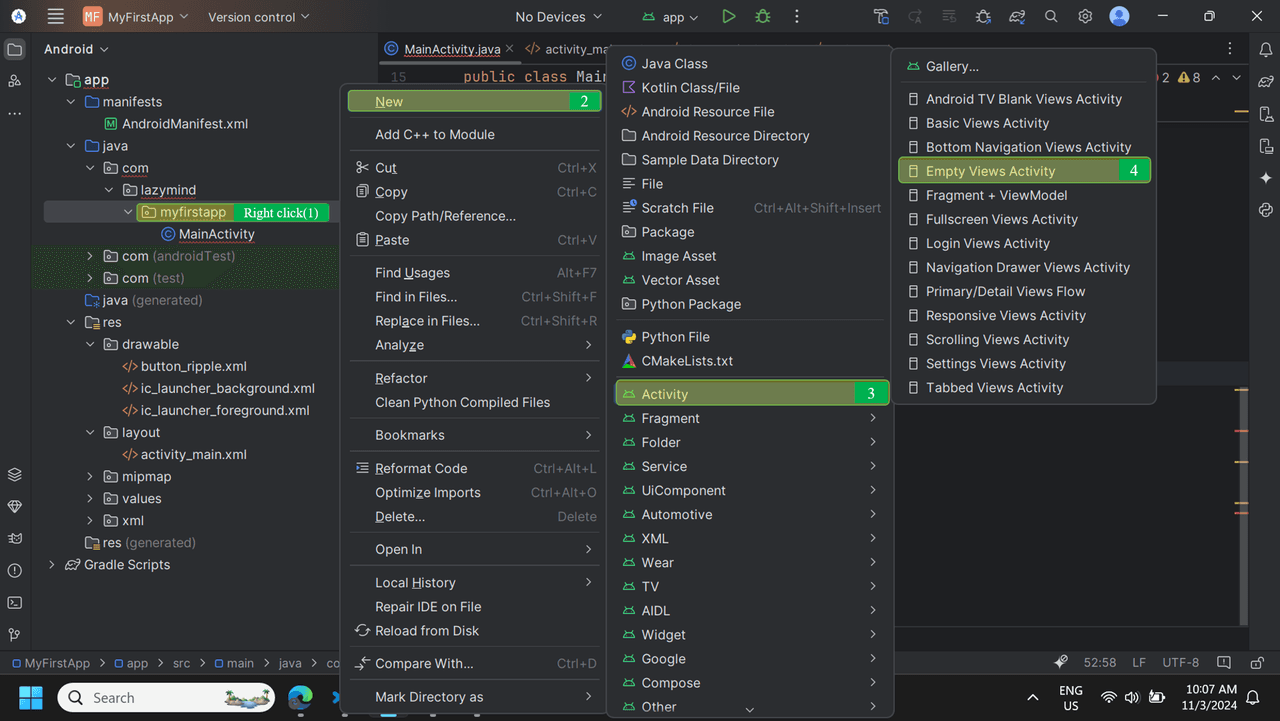Viewport: 1280px width, 721px height.
Task: Expand the mipmap folder
Action: click(x=90, y=476)
